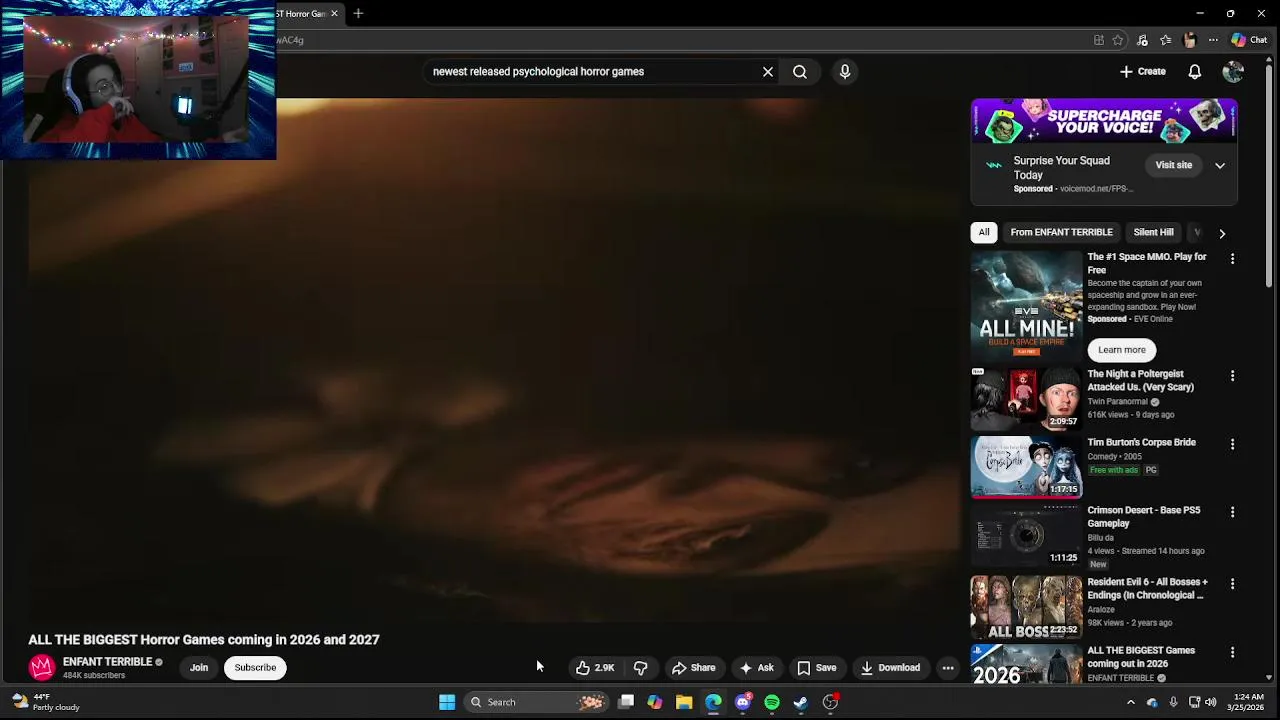This screenshot has height=720, width=1280.
Task: Open options for Corpse Bride video
Action: pos(1232,444)
